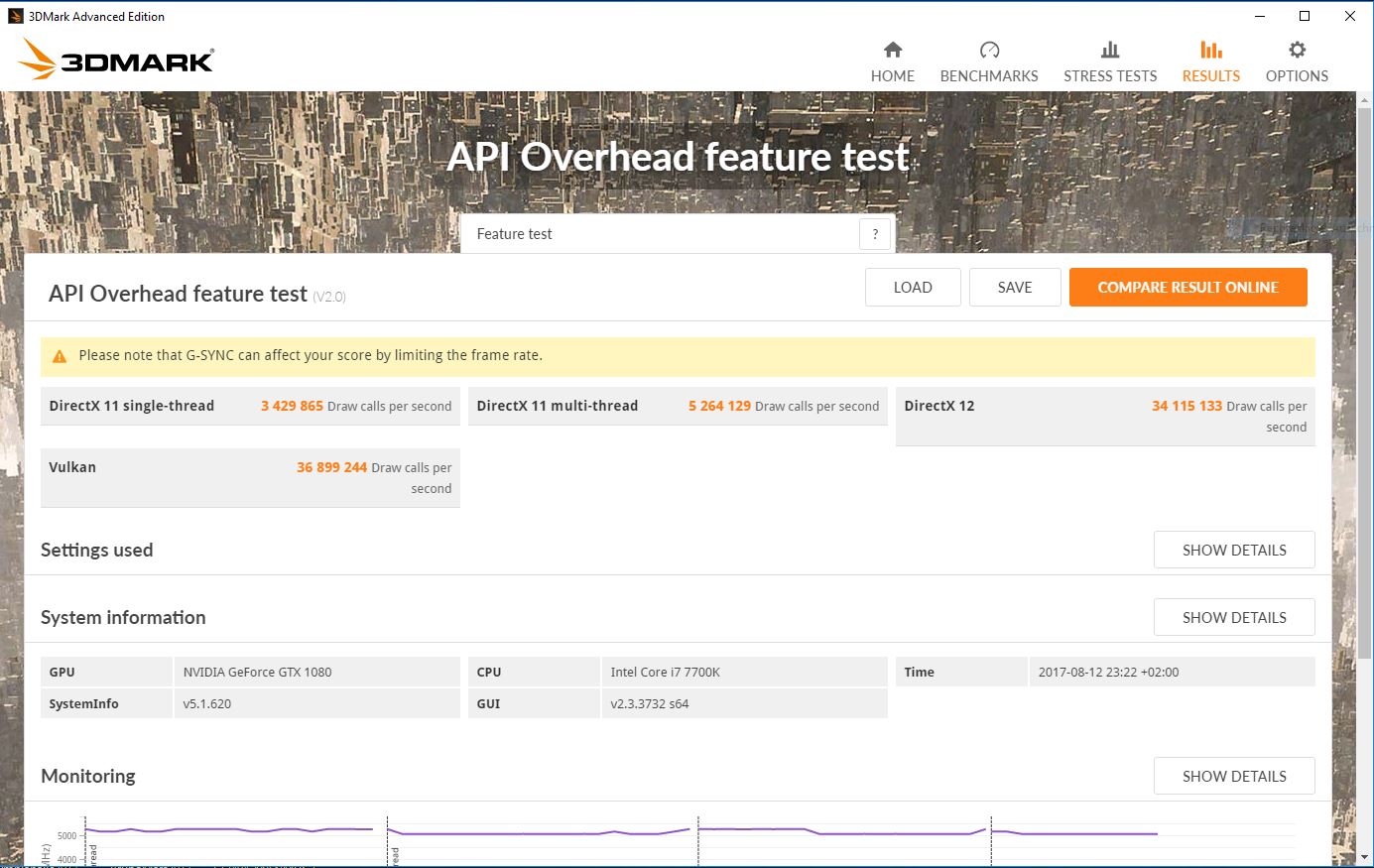Click the Benchmarks gauge icon

click(x=989, y=50)
